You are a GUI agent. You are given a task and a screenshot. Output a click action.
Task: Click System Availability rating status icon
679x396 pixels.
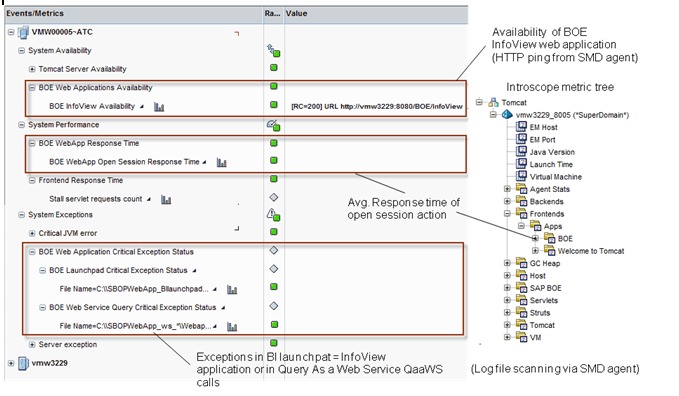[x=273, y=51]
